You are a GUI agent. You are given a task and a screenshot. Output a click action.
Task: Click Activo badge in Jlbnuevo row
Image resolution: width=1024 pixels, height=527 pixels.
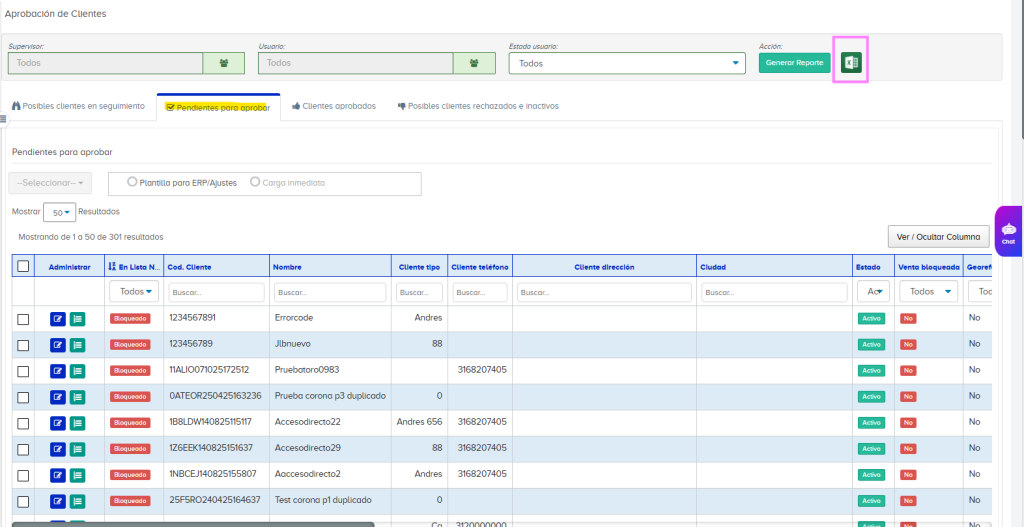[x=870, y=344]
